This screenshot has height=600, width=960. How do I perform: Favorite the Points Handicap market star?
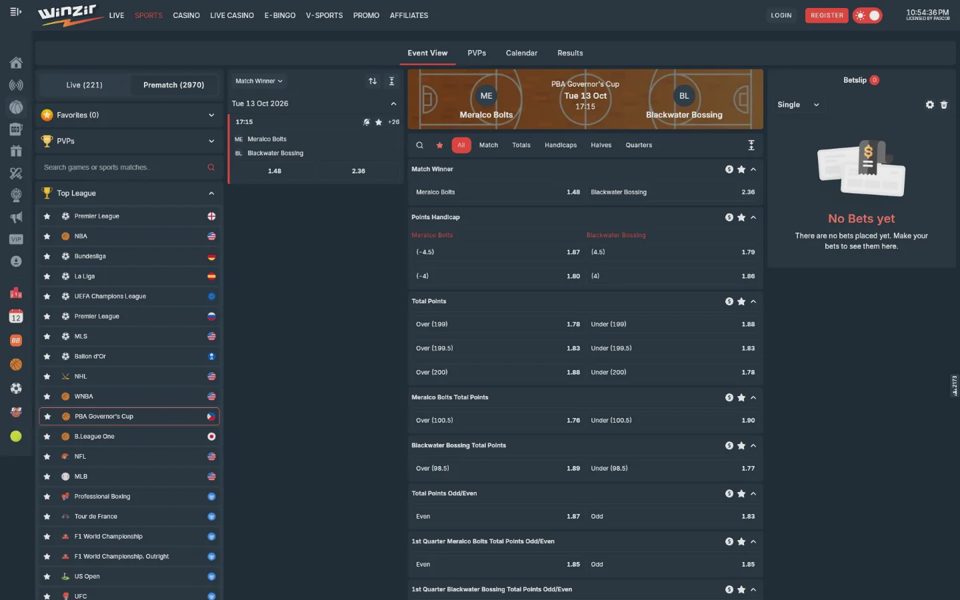[x=741, y=217]
